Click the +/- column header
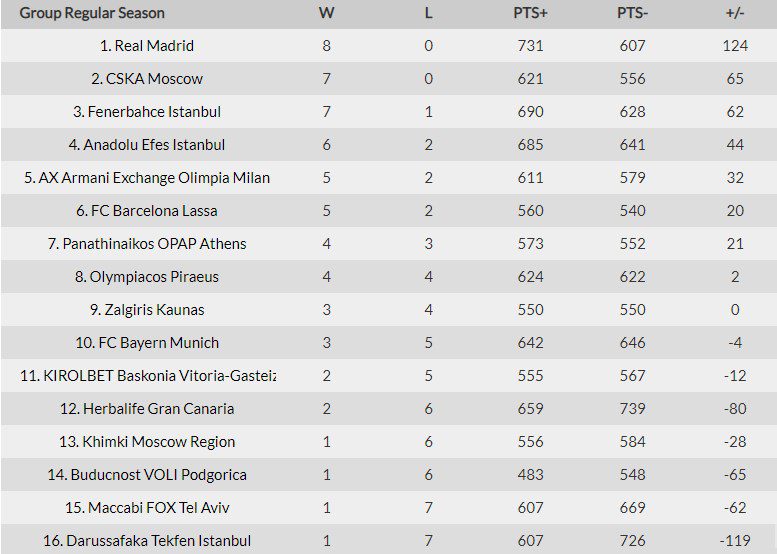777x554 pixels. click(x=735, y=13)
